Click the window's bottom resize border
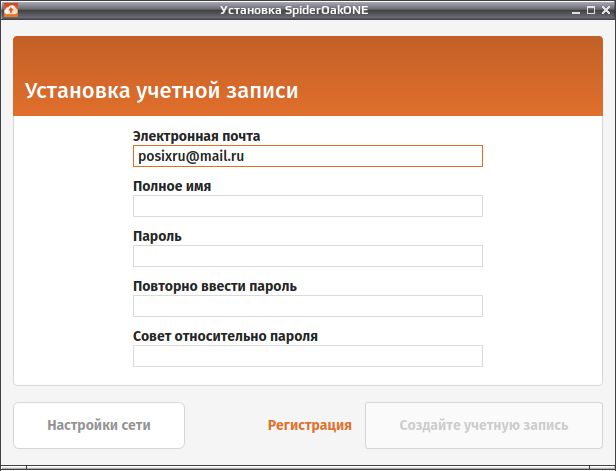 (308, 467)
